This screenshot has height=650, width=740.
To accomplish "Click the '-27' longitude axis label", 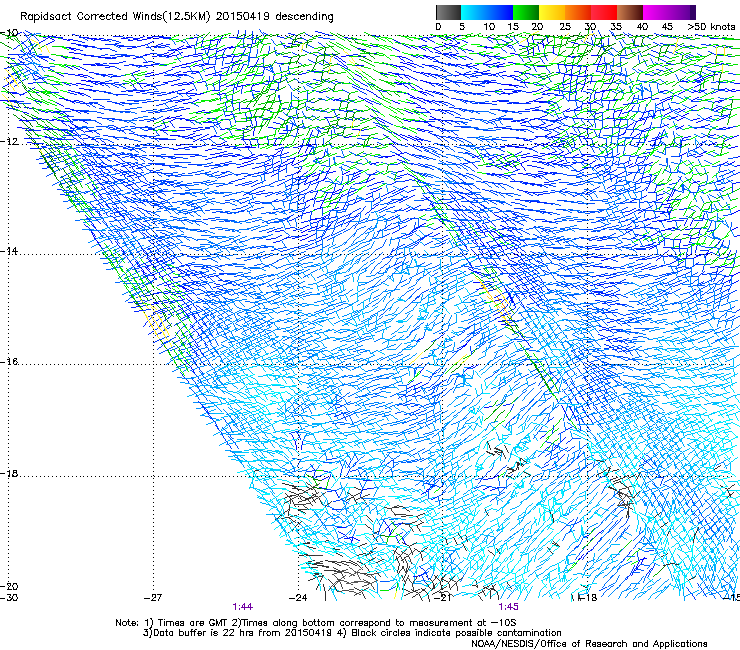I will [x=153, y=598].
